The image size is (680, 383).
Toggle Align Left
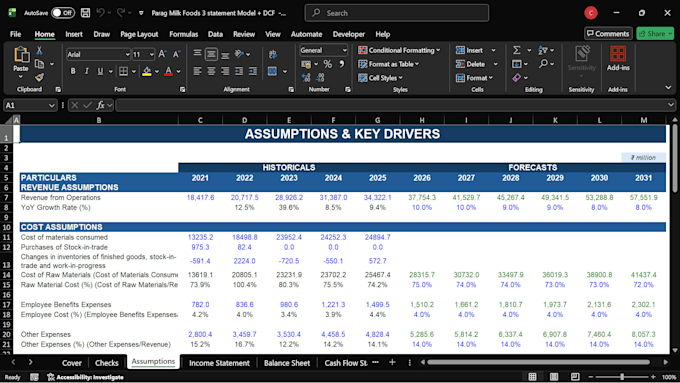[x=197, y=71]
